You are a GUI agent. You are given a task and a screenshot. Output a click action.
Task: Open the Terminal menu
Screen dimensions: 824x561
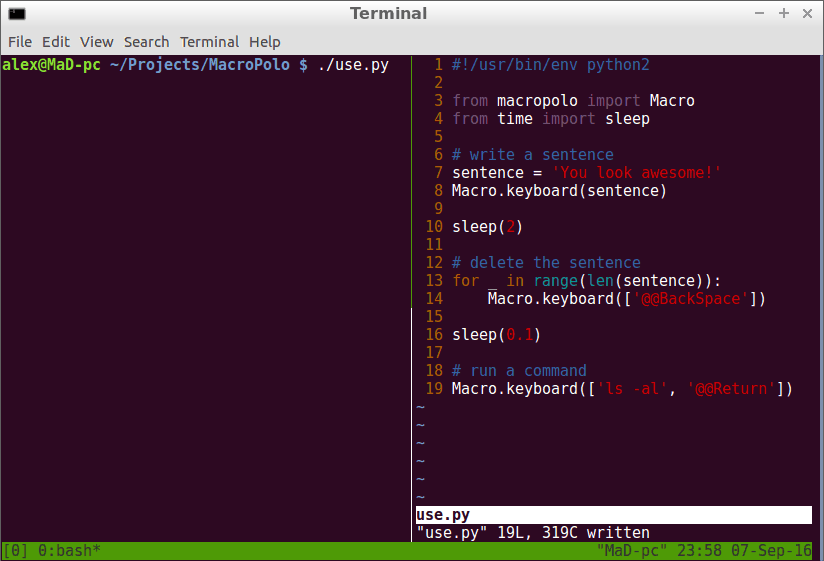pos(209,42)
